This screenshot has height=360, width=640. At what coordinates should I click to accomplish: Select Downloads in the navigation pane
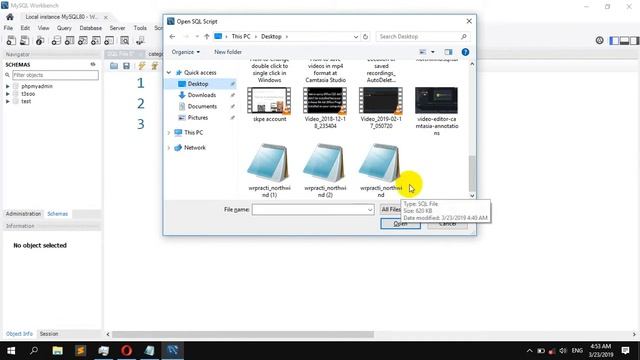(x=202, y=95)
